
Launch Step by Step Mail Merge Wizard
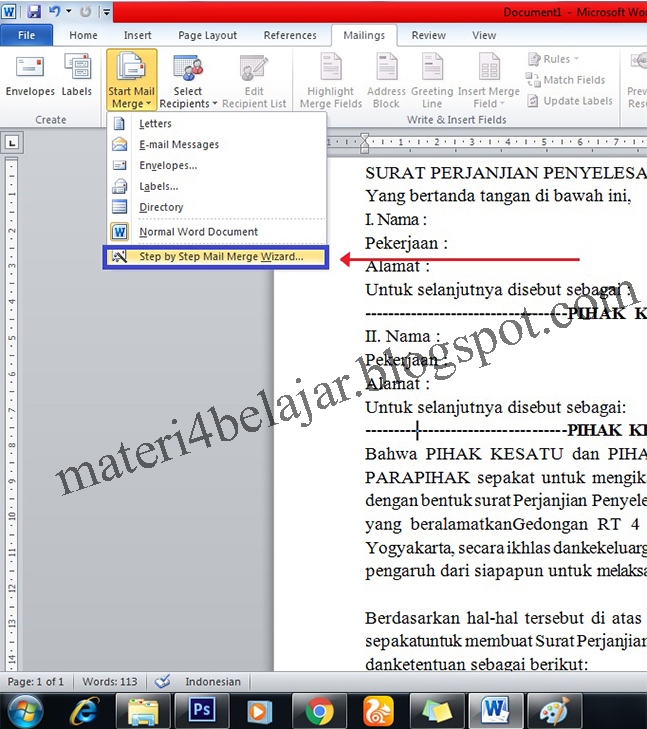(x=216, y=257)
